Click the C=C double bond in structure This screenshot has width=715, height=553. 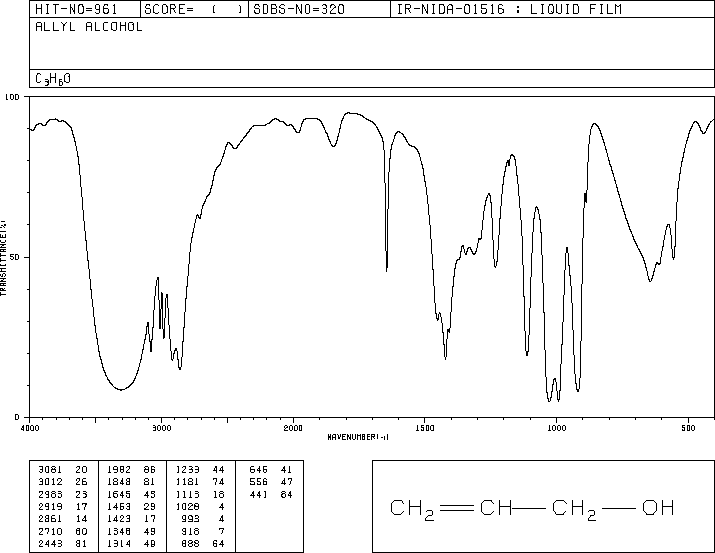click(x=456, y=507)
